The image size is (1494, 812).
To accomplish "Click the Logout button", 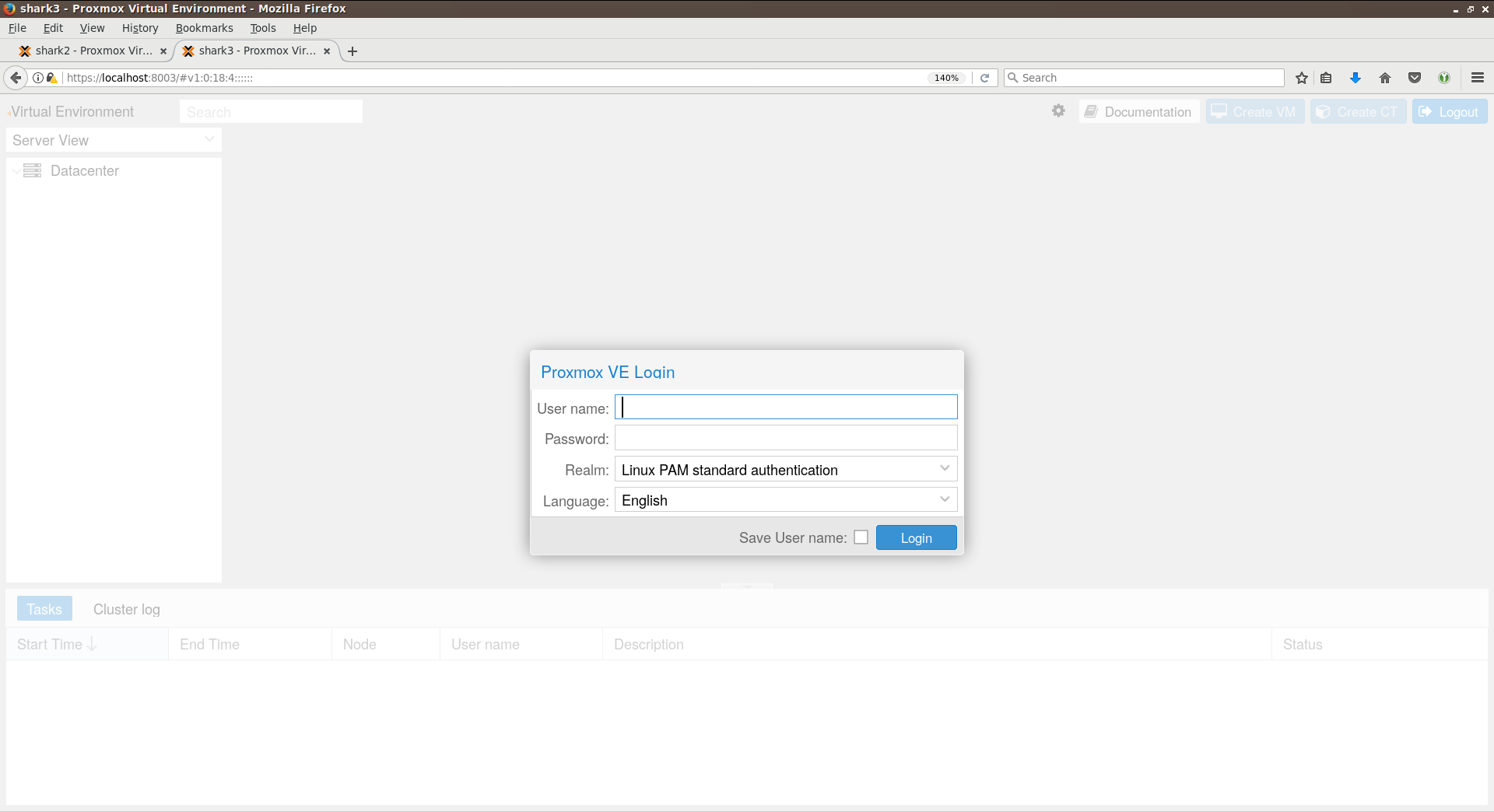I will tap(1450, 111).
